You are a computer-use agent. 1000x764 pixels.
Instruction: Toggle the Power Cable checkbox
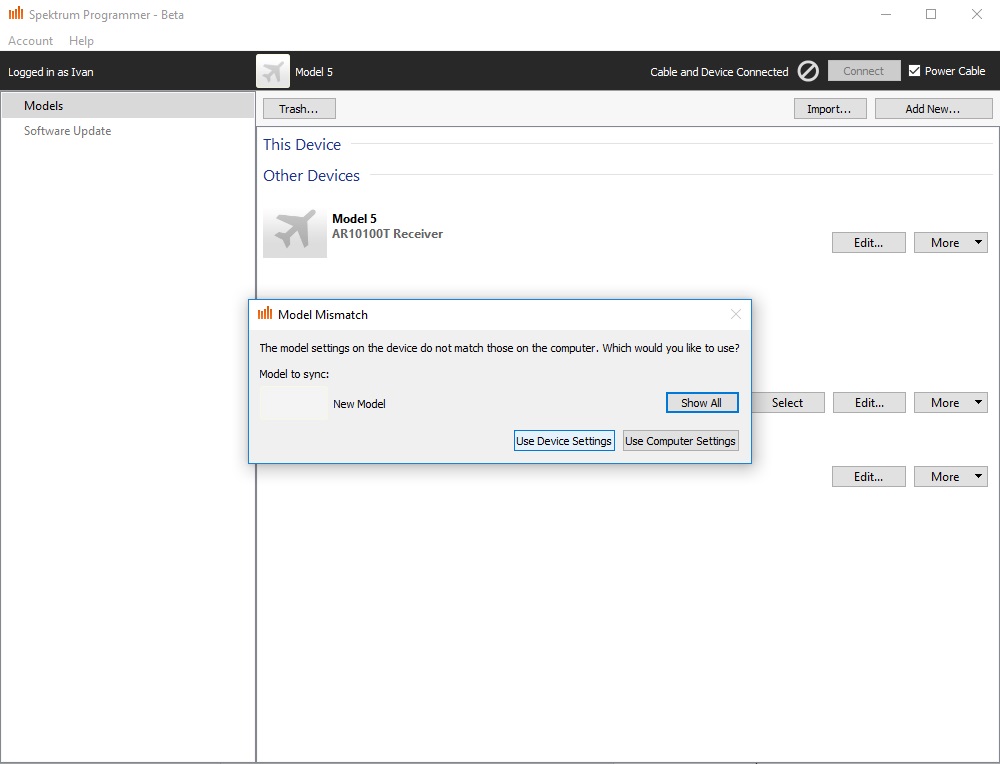click(914, 71)
